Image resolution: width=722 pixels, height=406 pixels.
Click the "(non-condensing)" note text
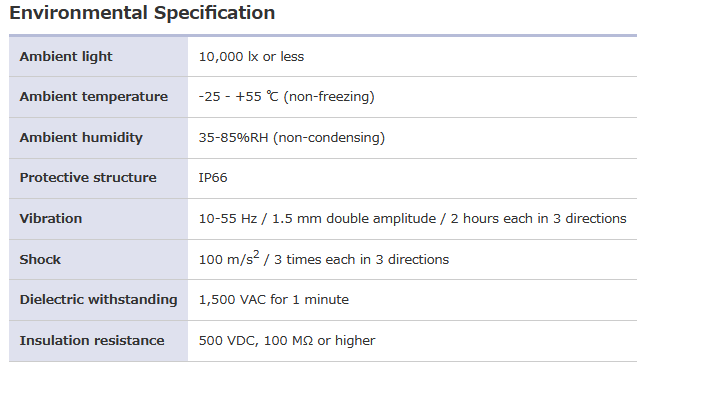[x=331, y=138]
